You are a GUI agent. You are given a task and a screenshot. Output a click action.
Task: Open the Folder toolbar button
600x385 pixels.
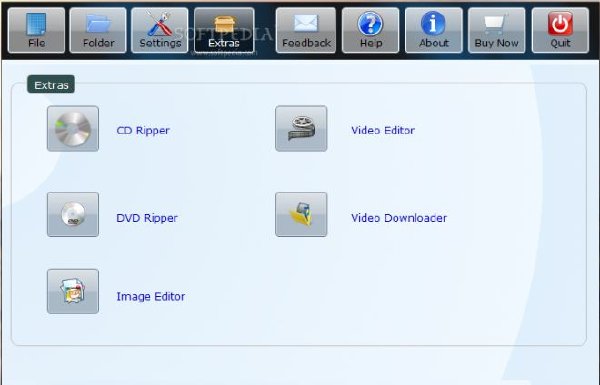[98, 30]
